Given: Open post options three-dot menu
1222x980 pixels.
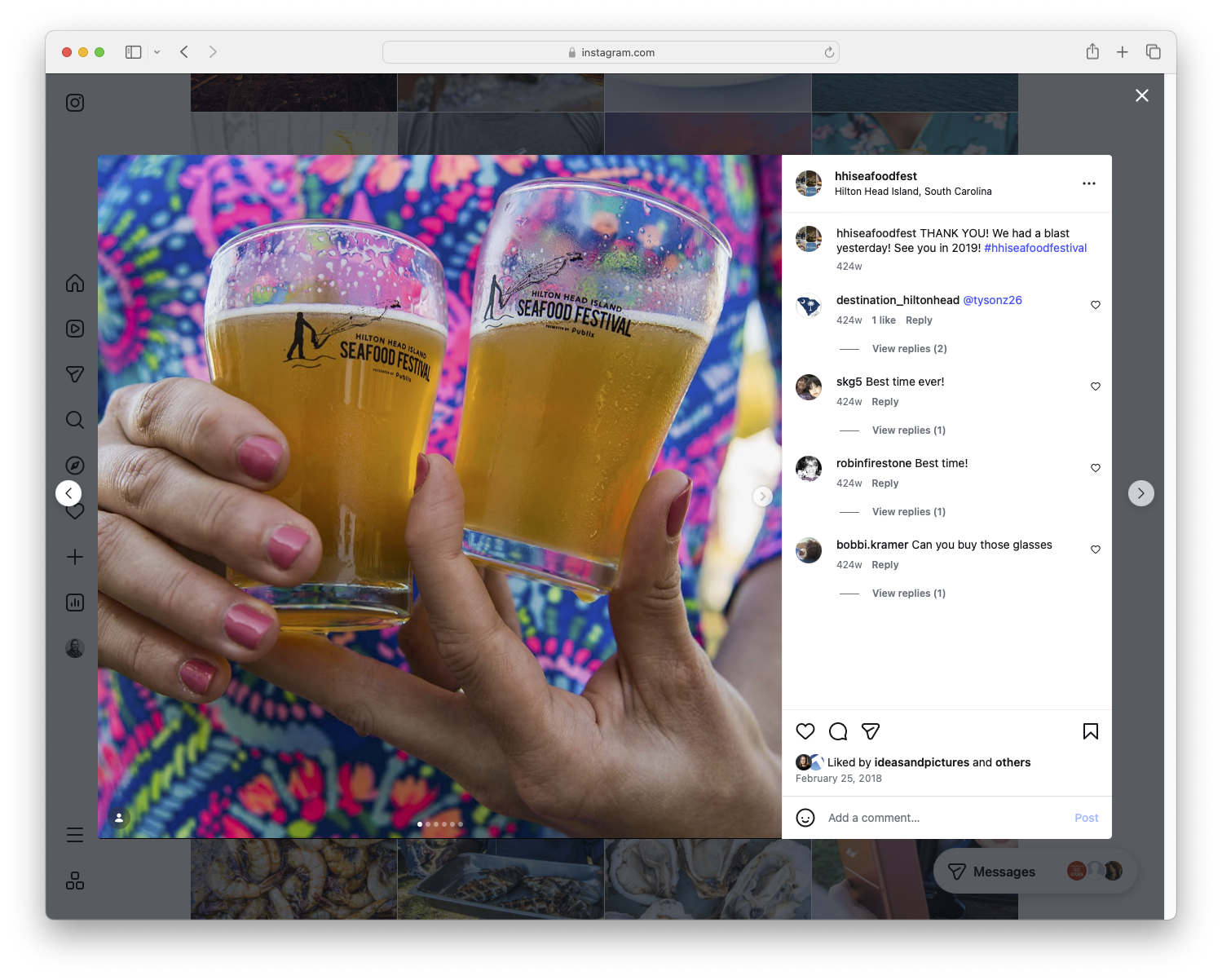Looking at the screenshot, I should coord(1089,183).
